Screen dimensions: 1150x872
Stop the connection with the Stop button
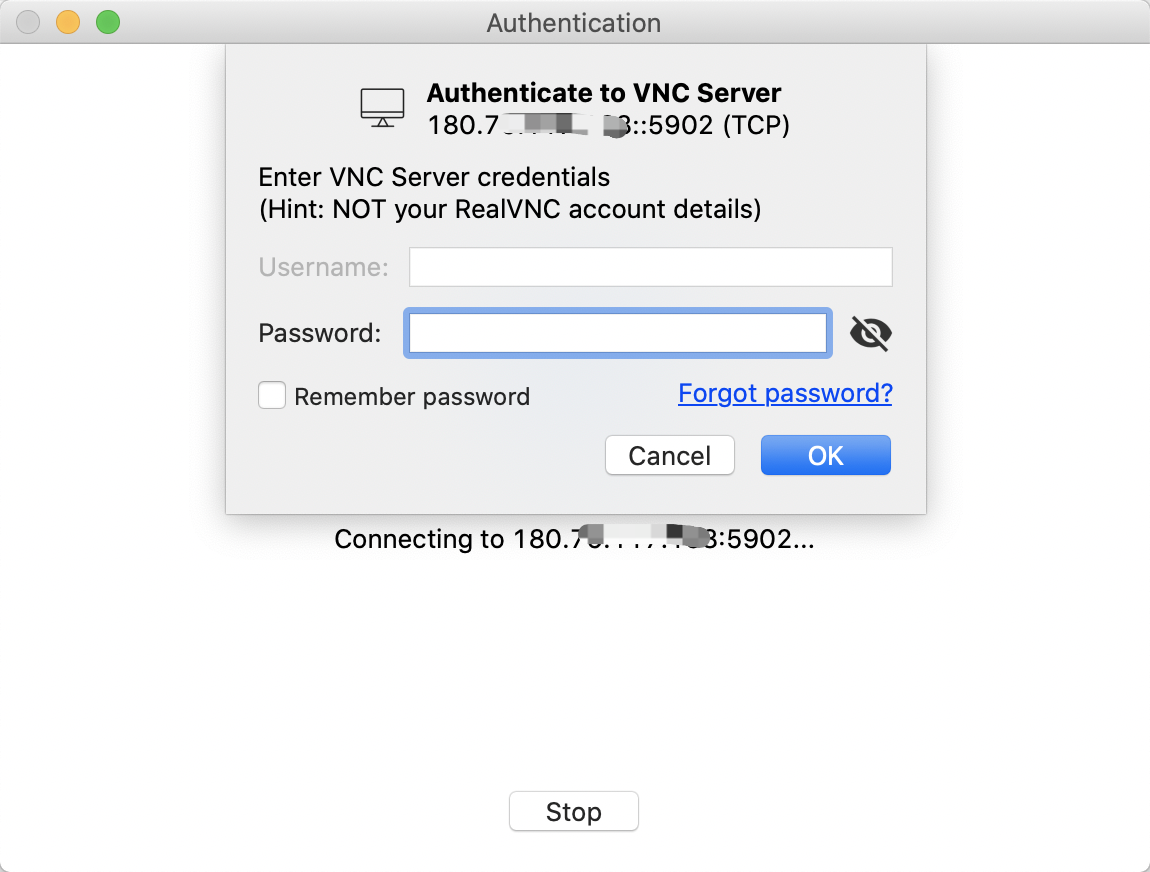click(x=573, y=812)
